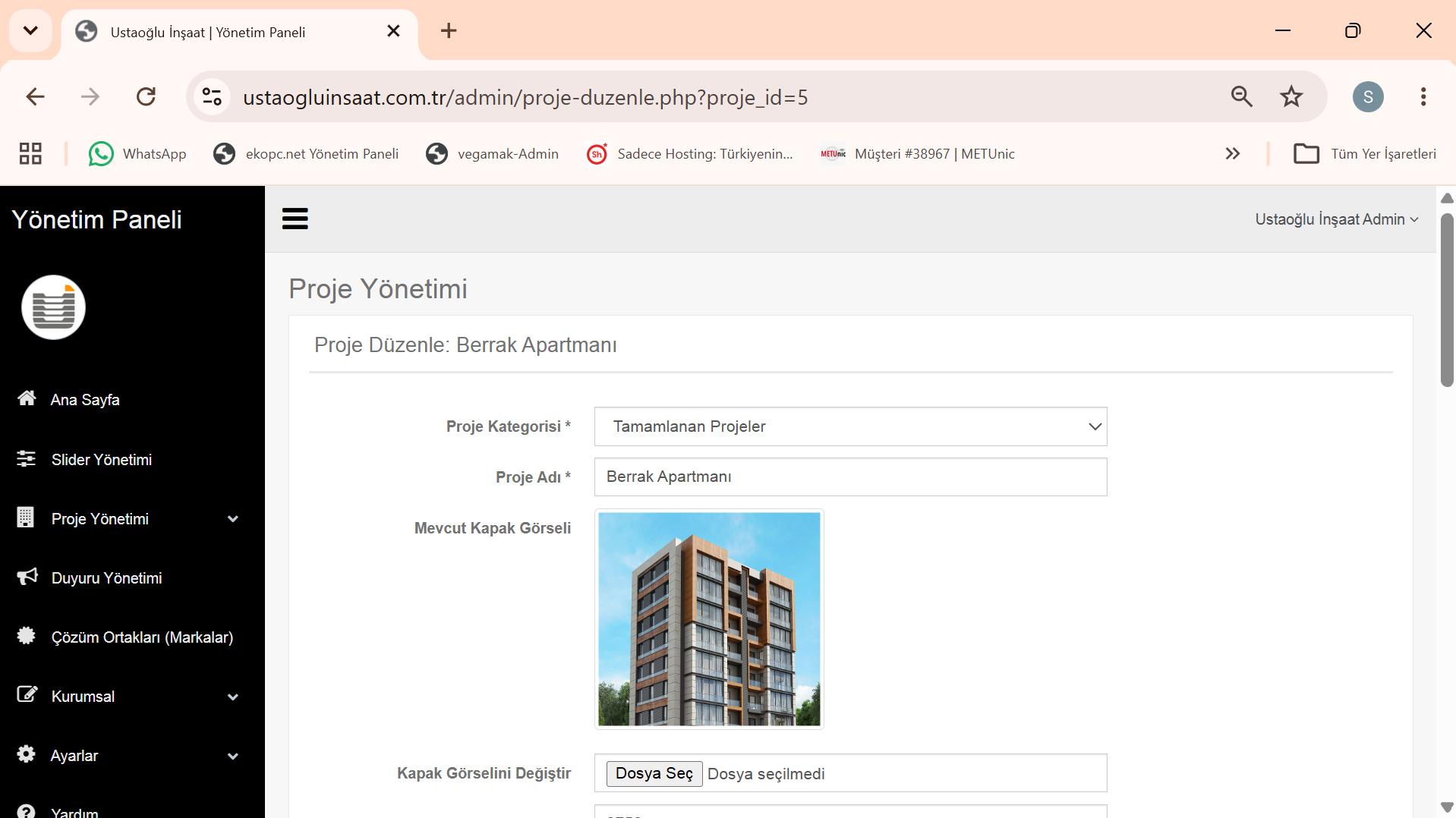
Task: Open Ustaoğlu İnşaat Admin user dropdown
Action: (x=1336, y=219)
